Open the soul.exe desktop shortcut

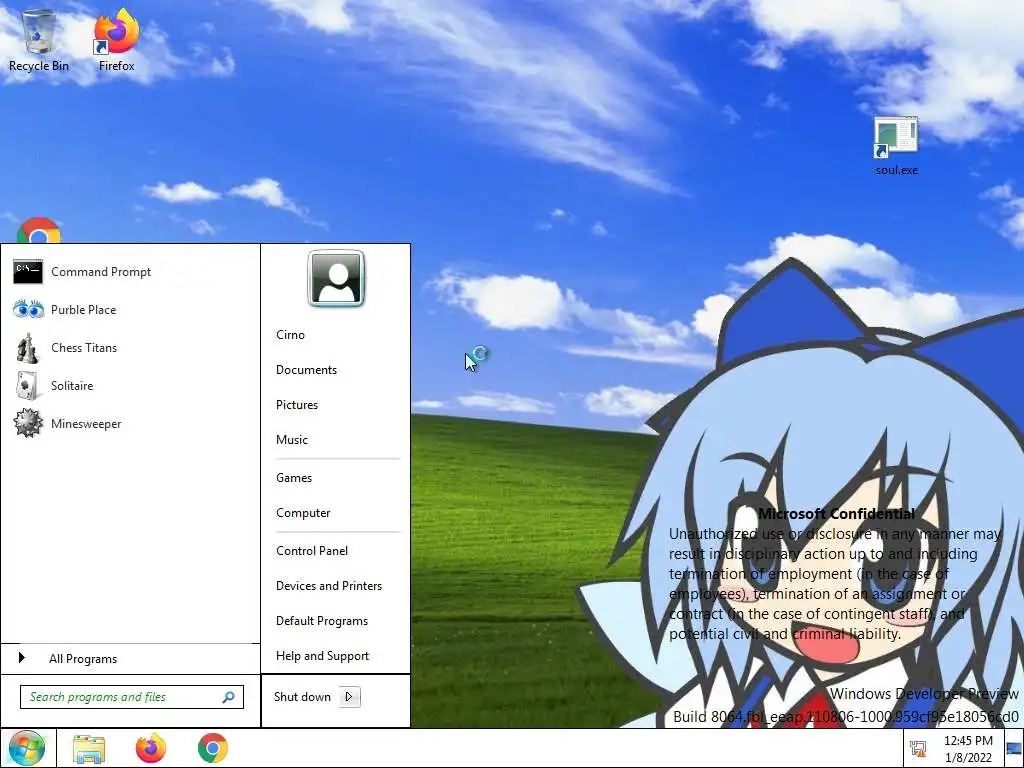click(x=896, y=146)
